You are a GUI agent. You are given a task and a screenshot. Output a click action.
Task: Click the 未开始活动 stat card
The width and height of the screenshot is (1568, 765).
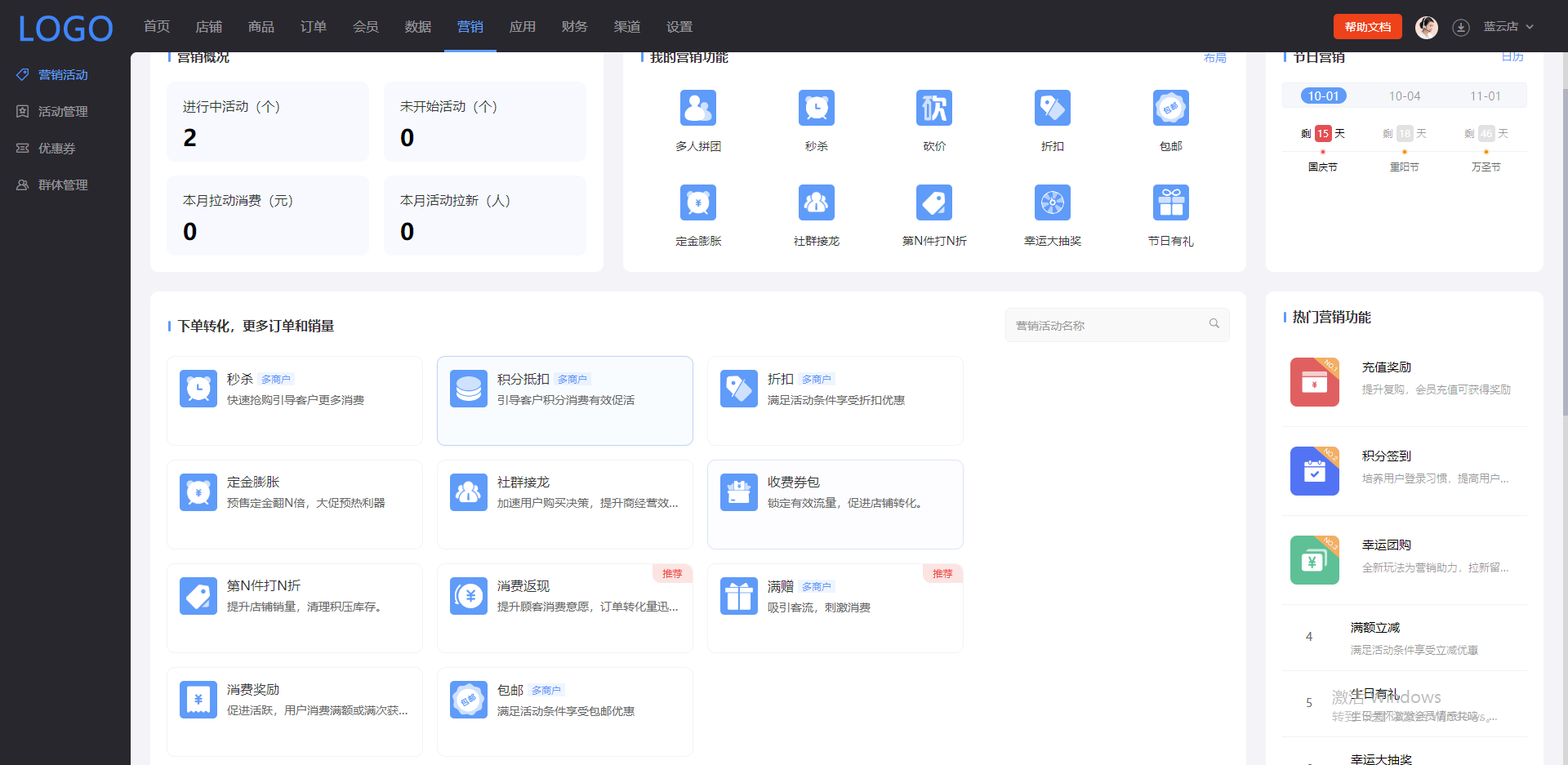point(485,122)
